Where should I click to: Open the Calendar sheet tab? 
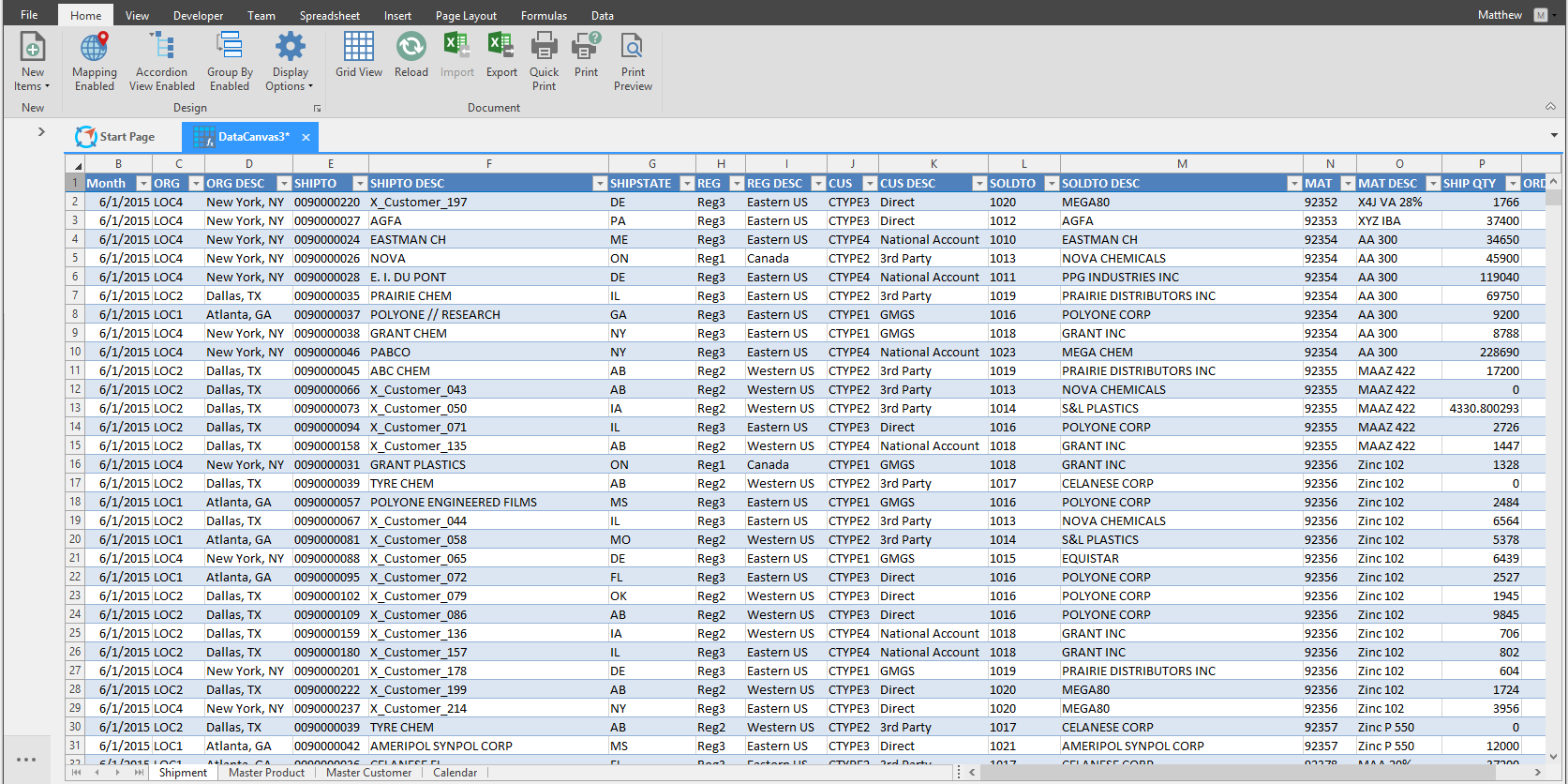click(x=455, y=773)
